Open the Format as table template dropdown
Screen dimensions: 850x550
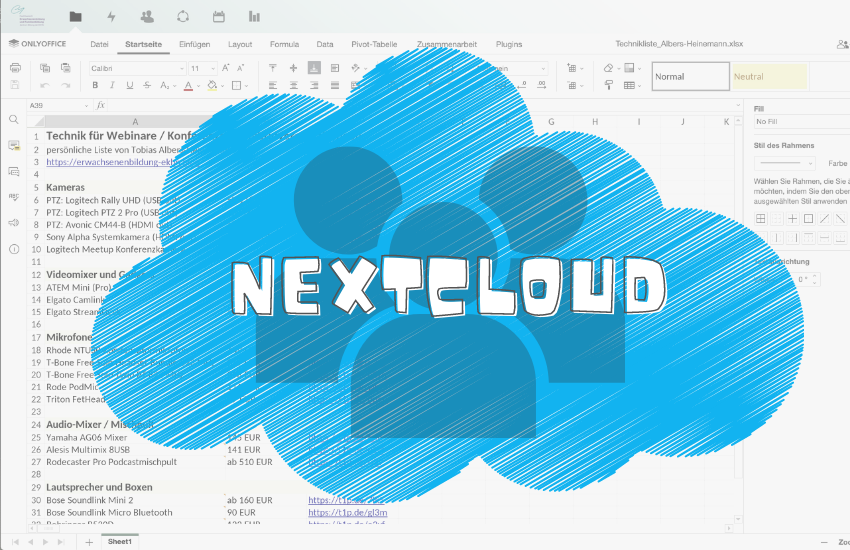tap(632, 86)
